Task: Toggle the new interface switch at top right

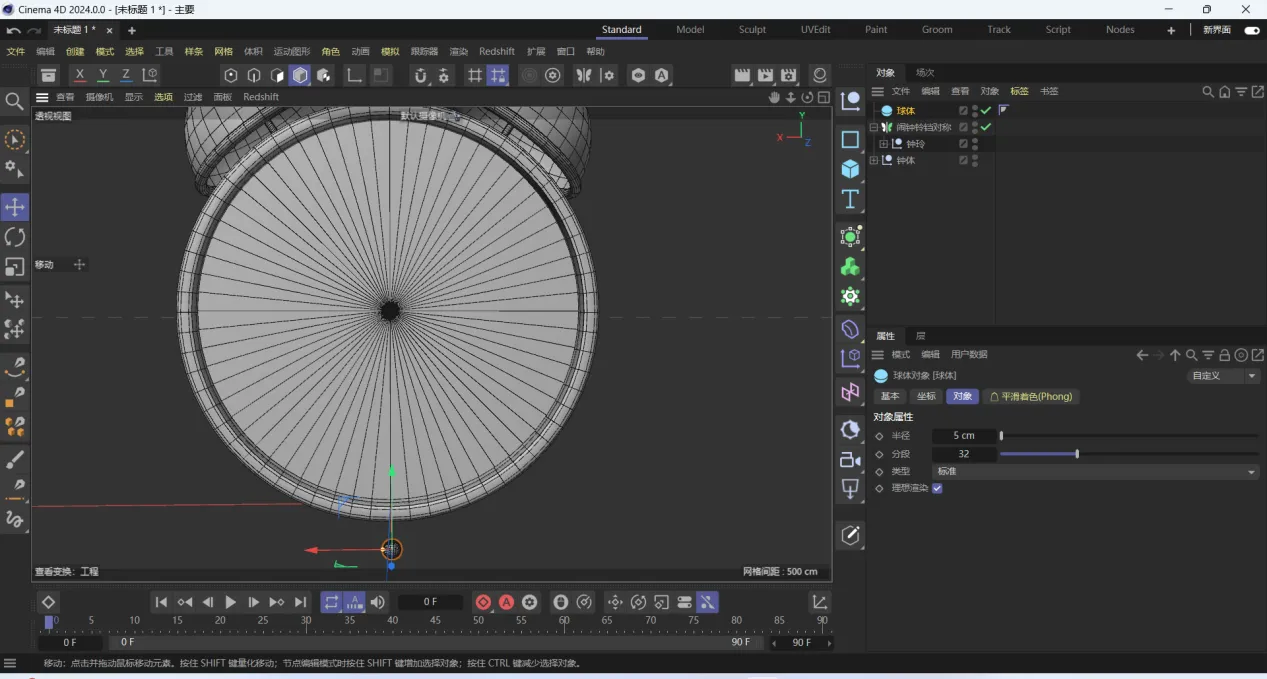Action: (1251, 30)
